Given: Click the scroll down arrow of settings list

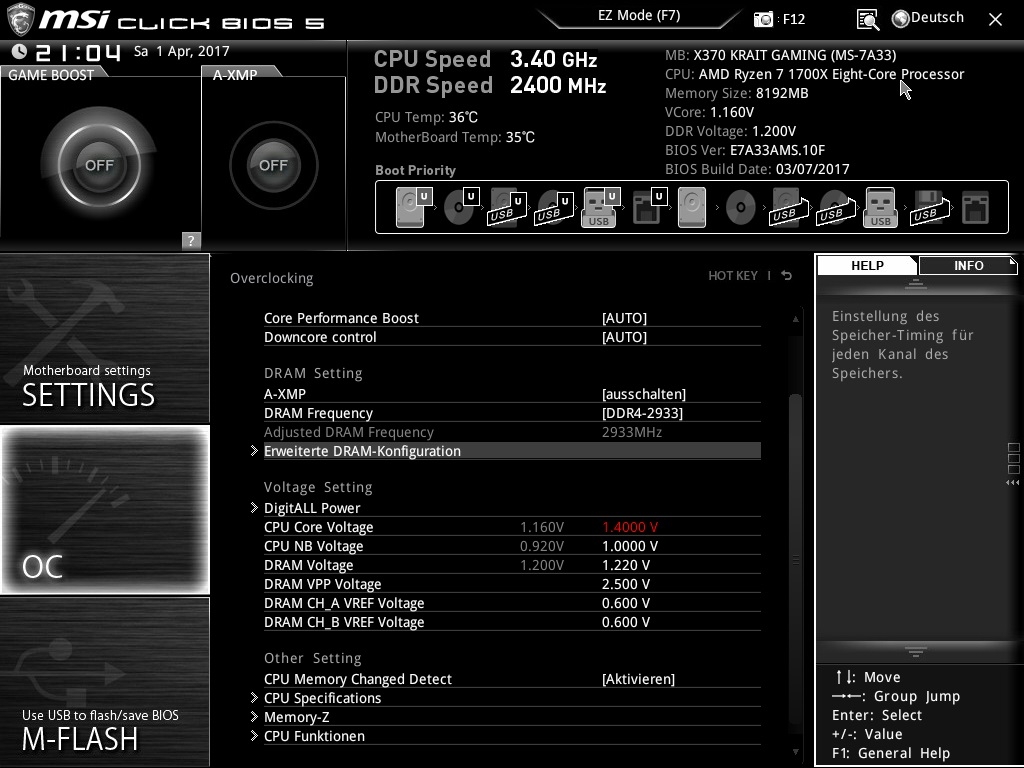Looking at the screenshot, I should 795,752.
